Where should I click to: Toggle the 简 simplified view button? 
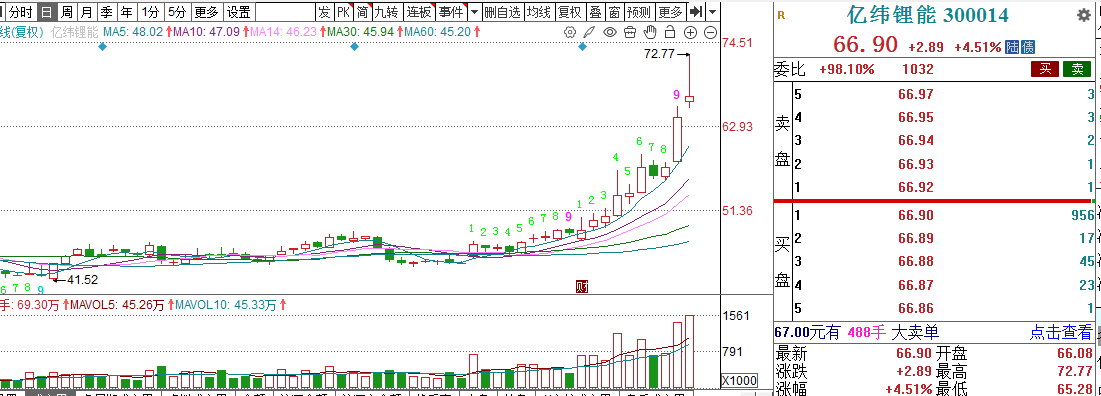[x=362, y=12]
